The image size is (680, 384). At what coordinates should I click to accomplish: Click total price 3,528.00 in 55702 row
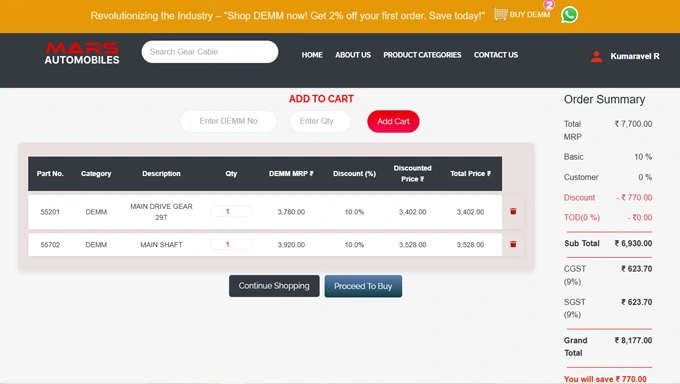(470, 245)
